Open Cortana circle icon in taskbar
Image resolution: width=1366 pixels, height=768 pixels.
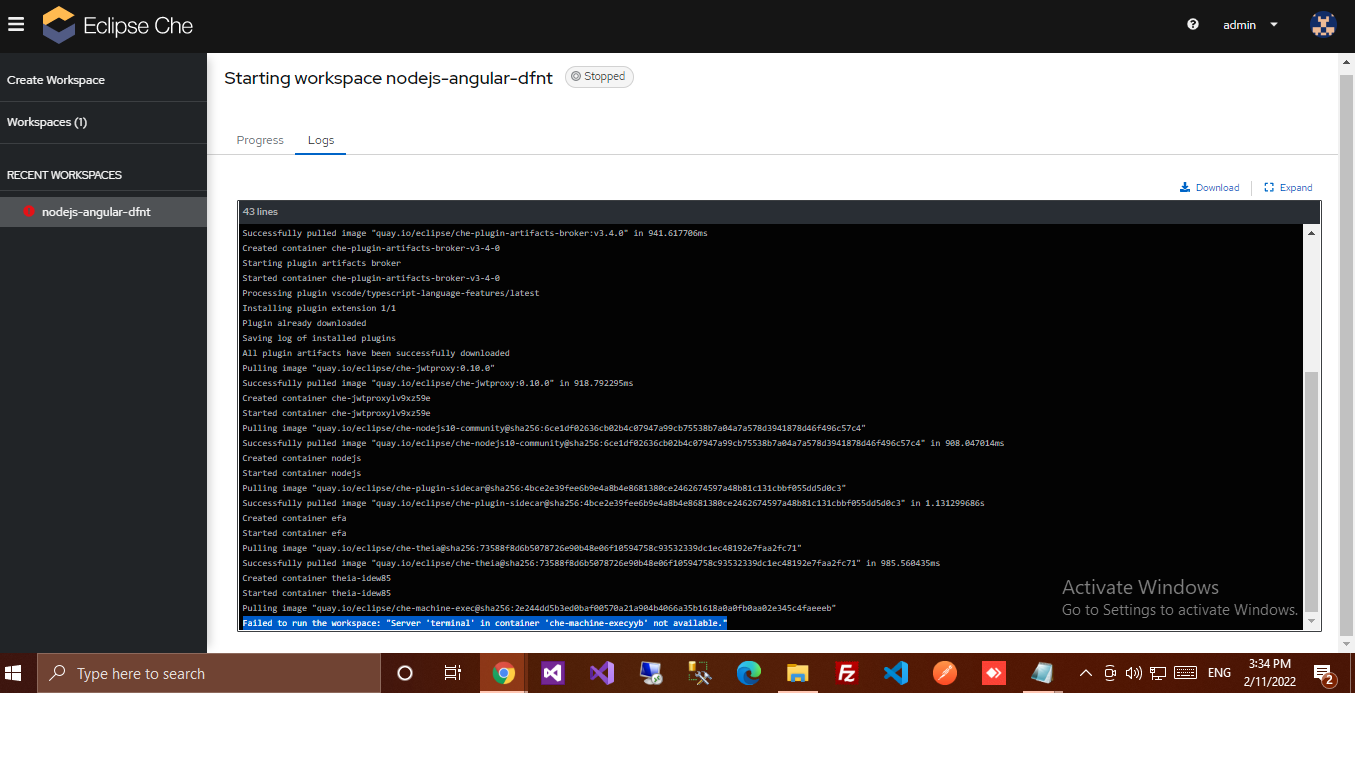(x=405, y=673)
